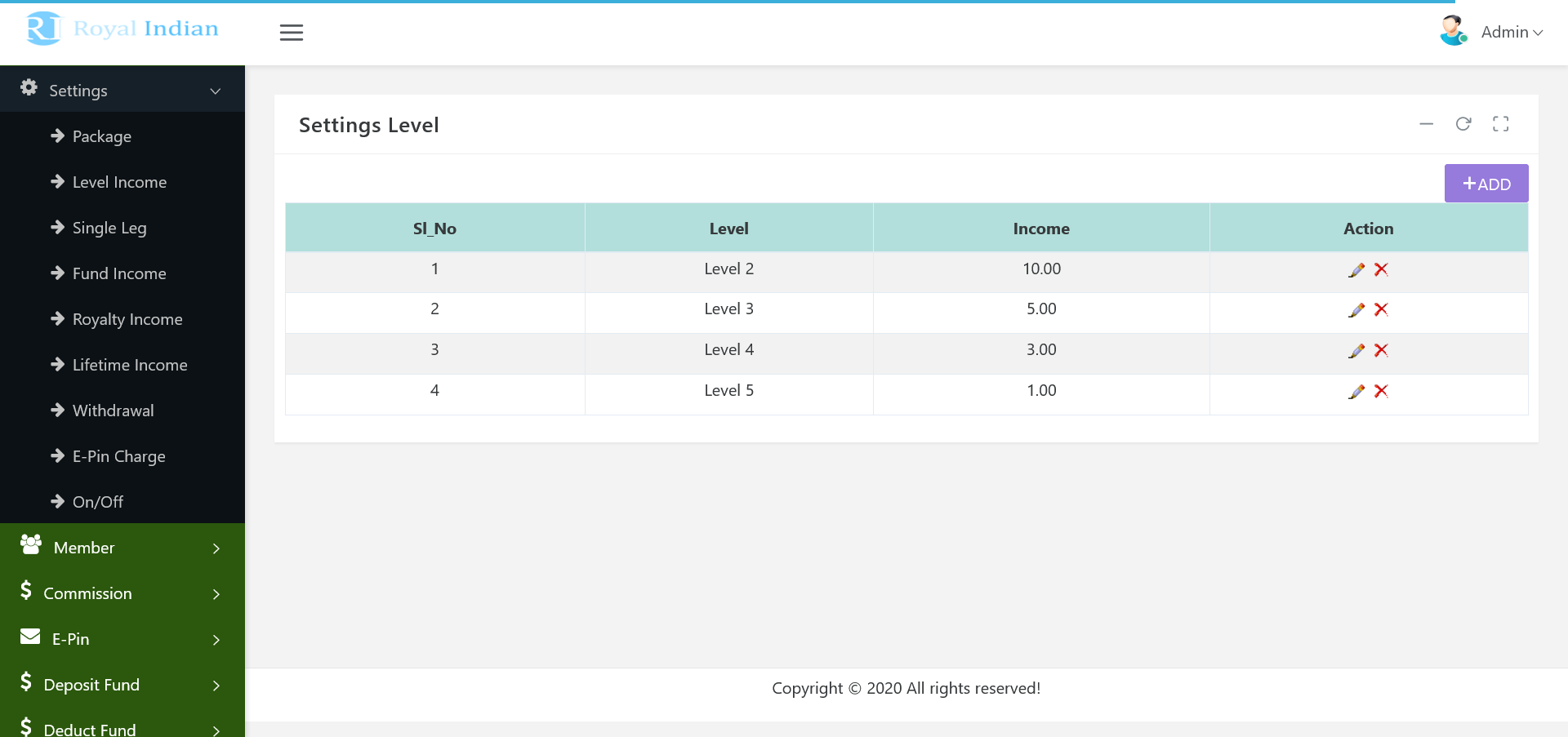Click the Settings Level heading

pos(369,125)
